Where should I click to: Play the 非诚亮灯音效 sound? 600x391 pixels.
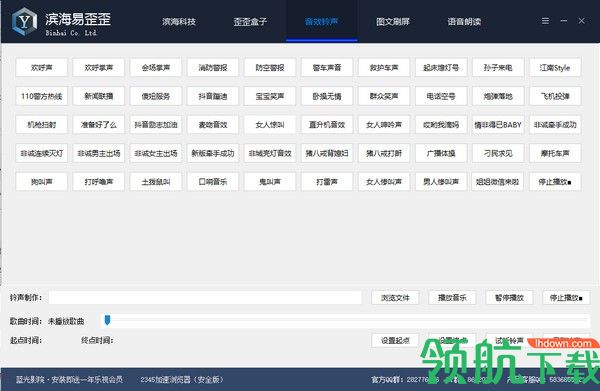(x=270, y=153)
